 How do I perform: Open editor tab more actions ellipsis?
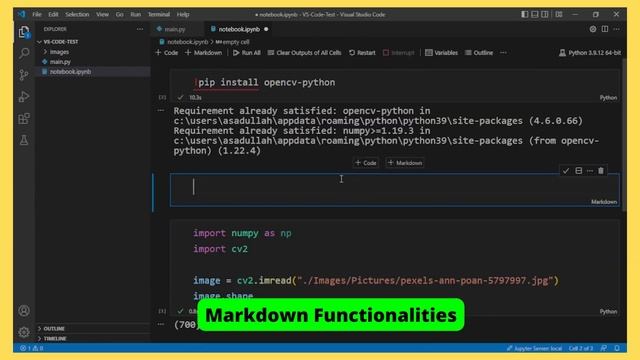[x=616, y=29]
